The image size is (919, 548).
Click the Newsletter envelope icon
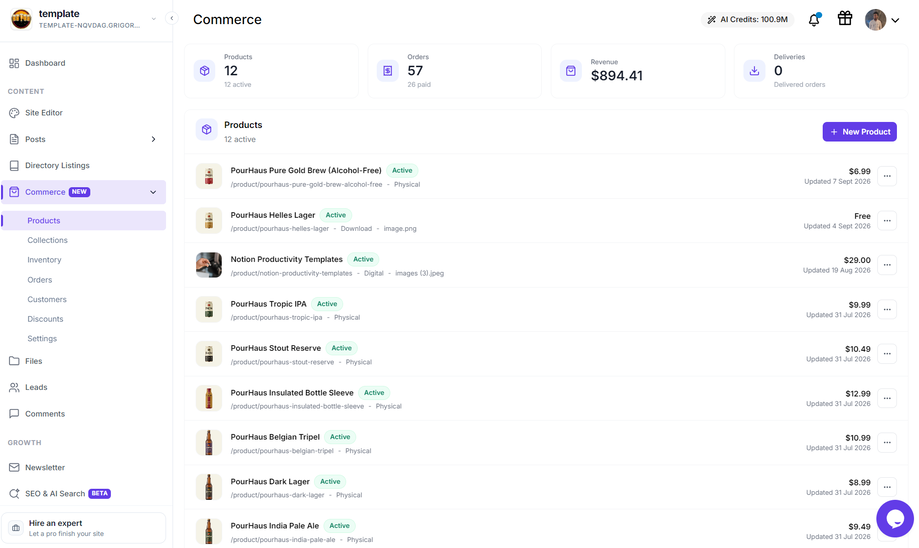(14, 468)
